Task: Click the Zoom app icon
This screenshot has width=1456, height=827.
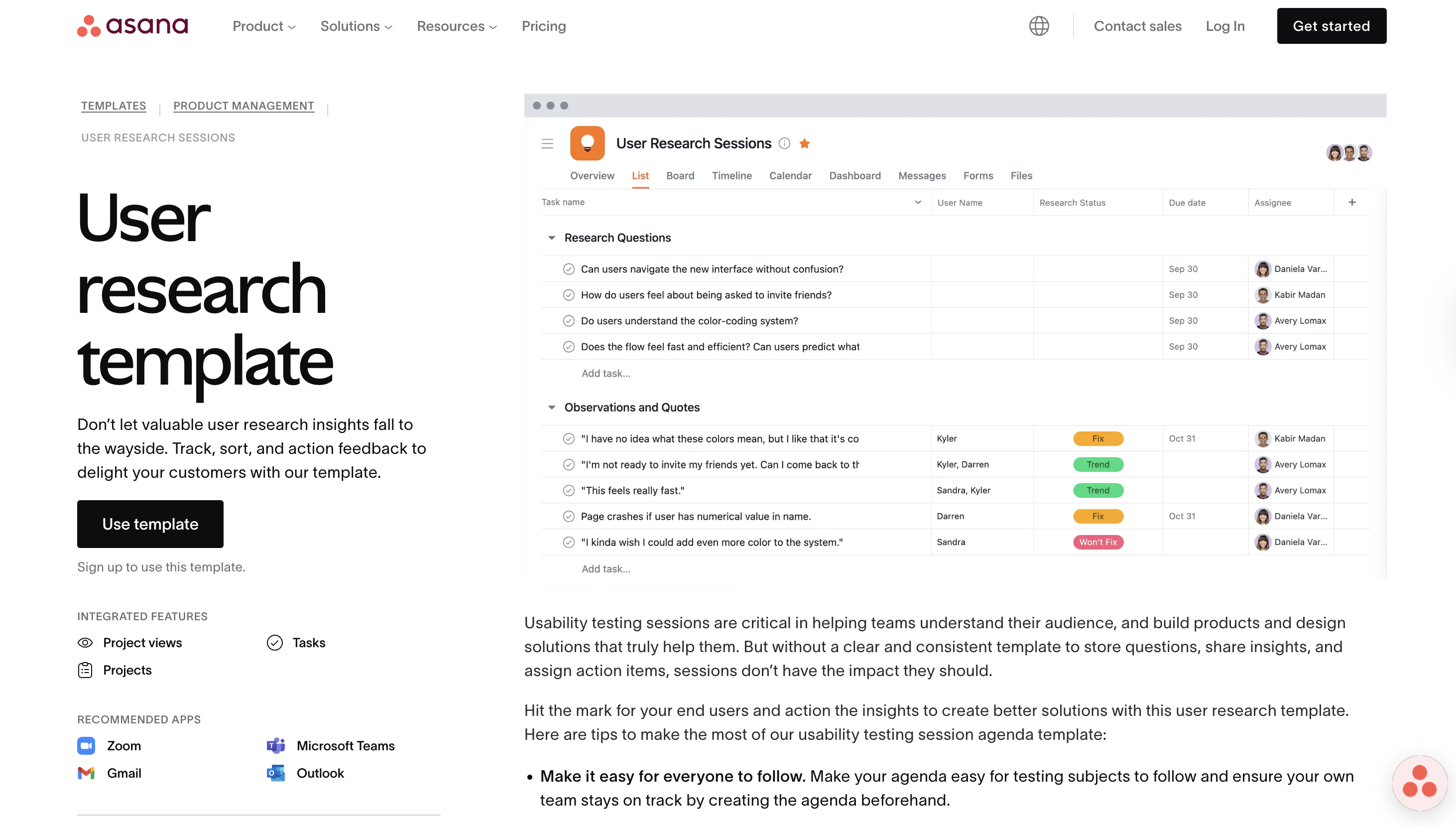Action: [86, 745]
